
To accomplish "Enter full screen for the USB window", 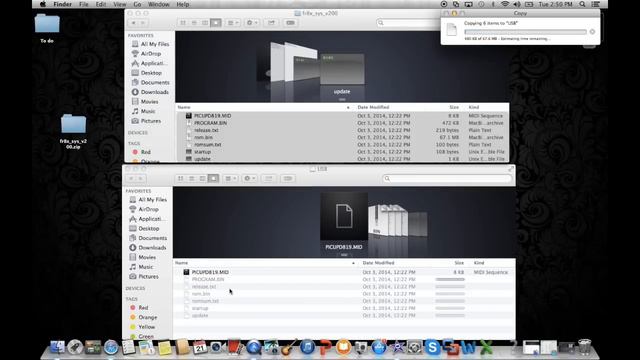I will (x=511, y=169).
